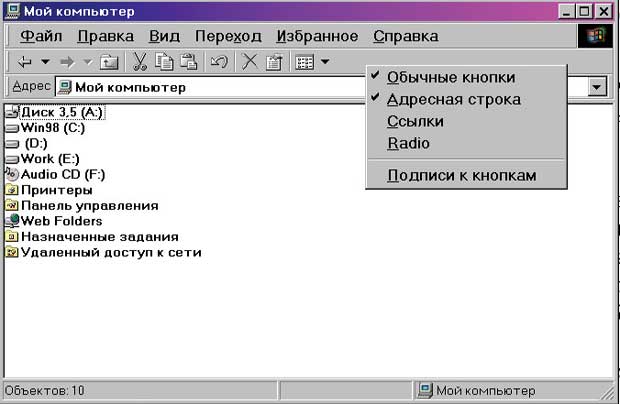Uncheck Обычные кнопки in context menu

[x=467, y=77]
